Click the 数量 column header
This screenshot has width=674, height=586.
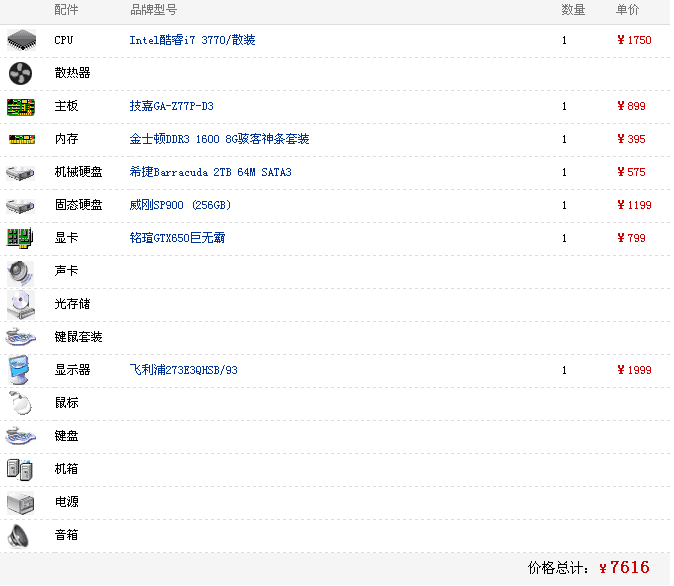[x=573, y=9]
